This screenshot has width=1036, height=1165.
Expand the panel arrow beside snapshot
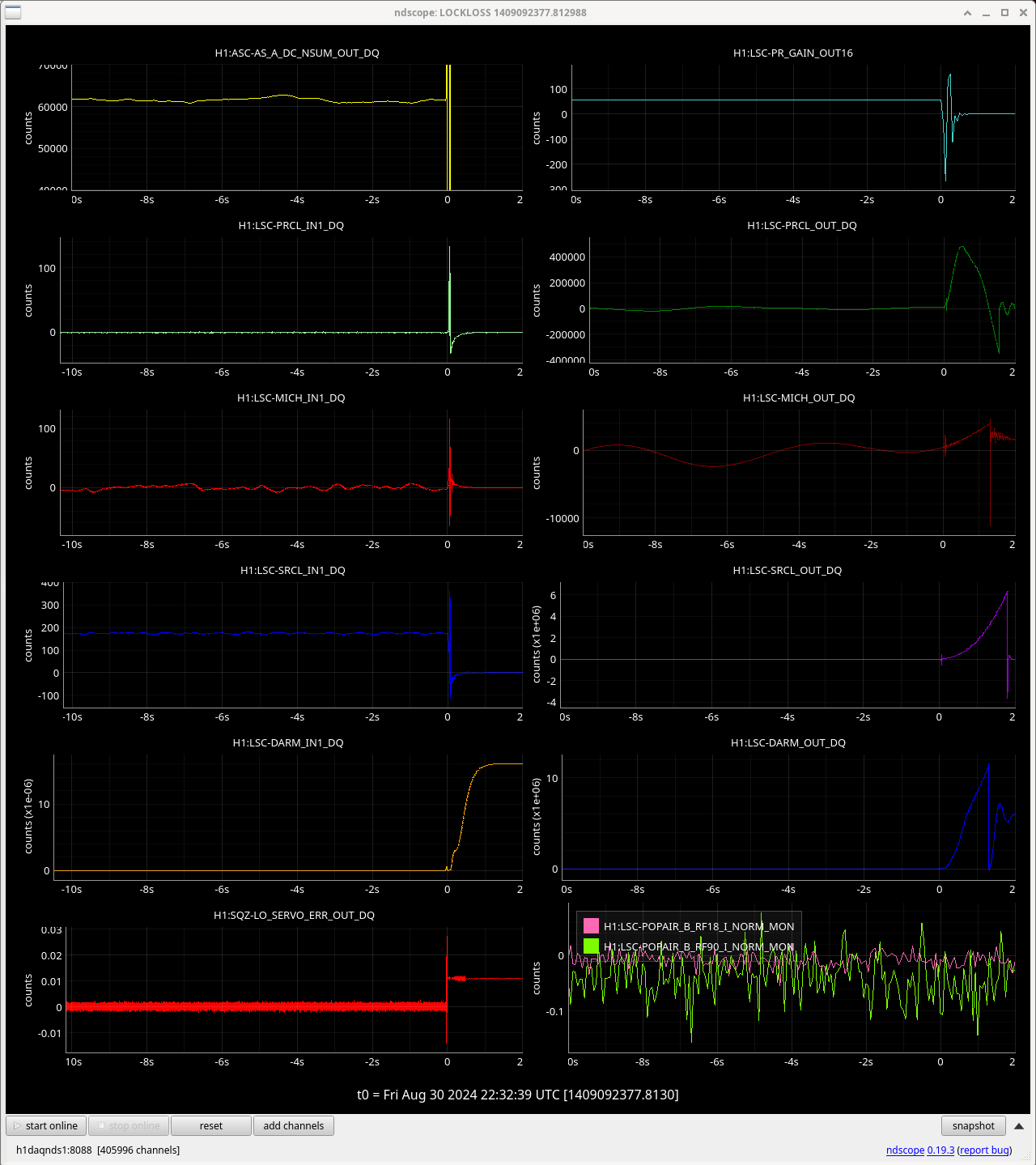coord(1019,1126)
